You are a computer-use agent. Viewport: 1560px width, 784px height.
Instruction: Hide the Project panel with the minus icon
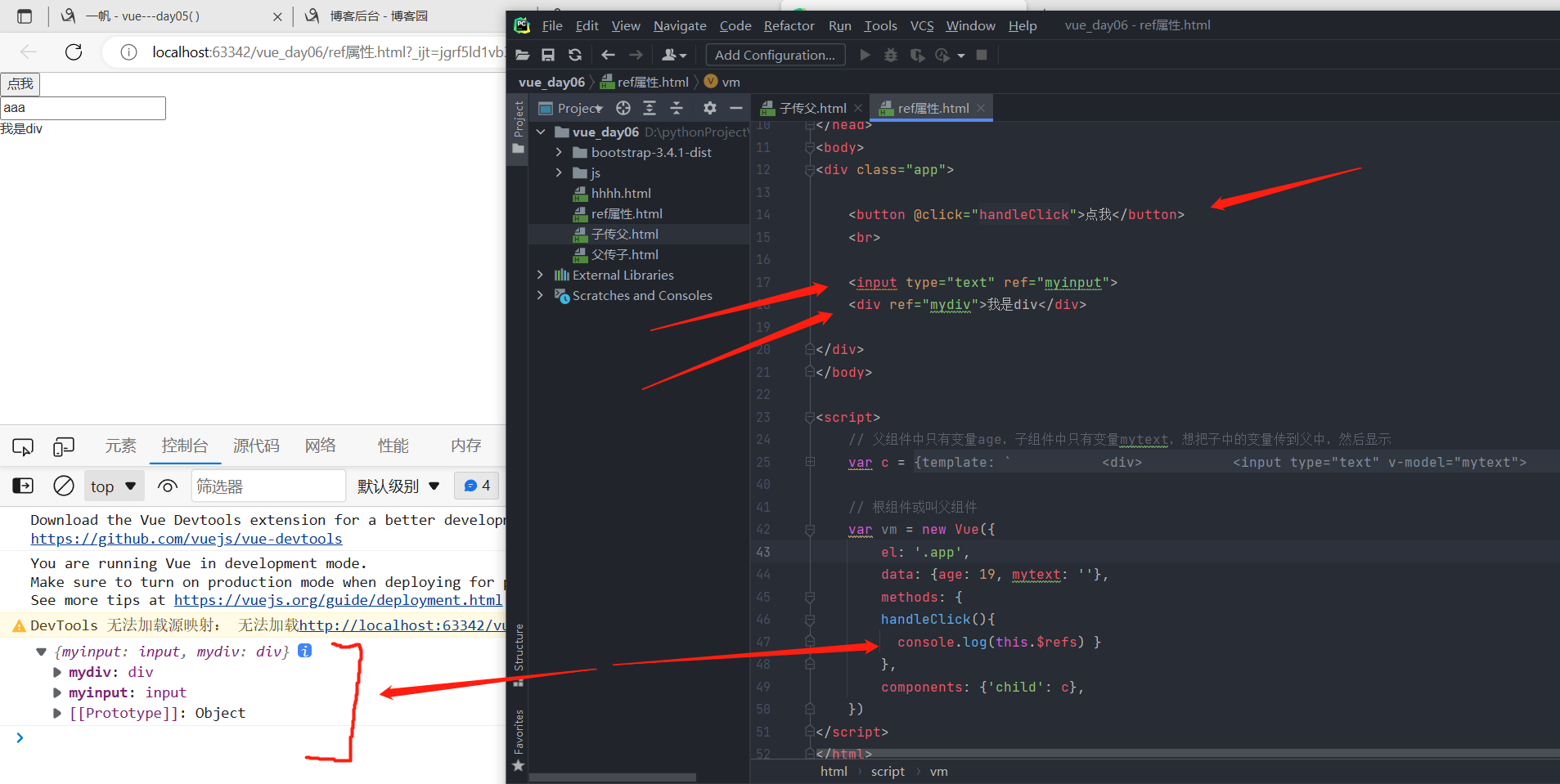point(735,108)
